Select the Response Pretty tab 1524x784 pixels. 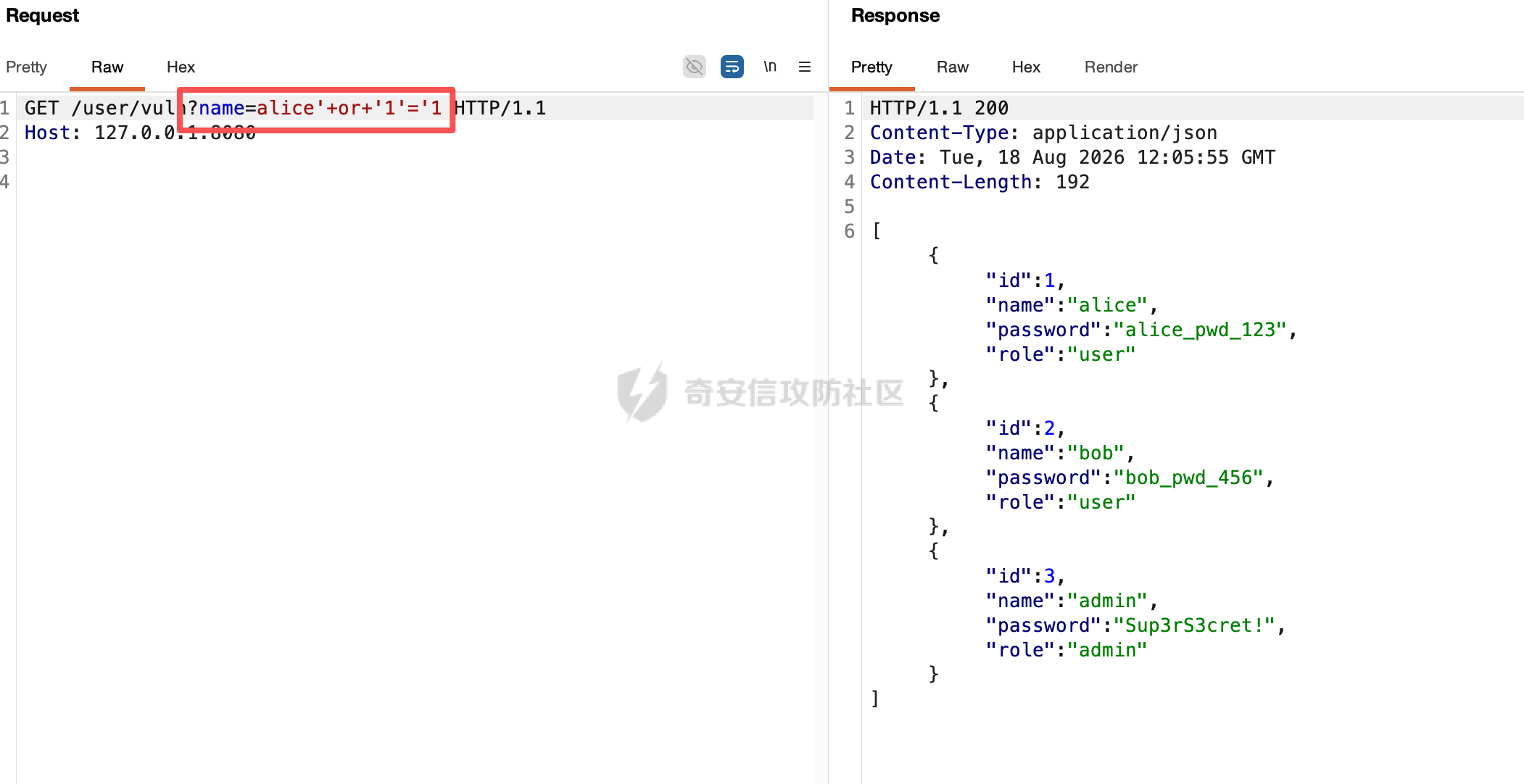(x=871, y=67)
